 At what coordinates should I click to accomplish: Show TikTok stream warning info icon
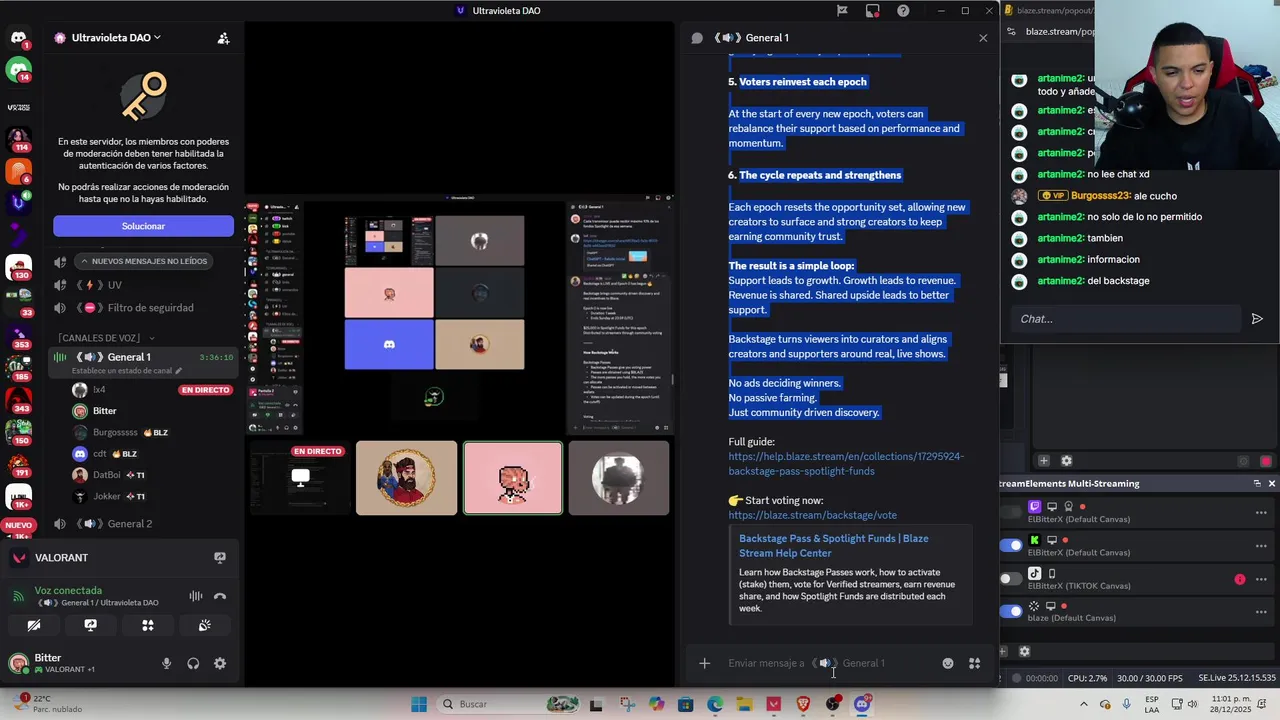click(1240, 579)
